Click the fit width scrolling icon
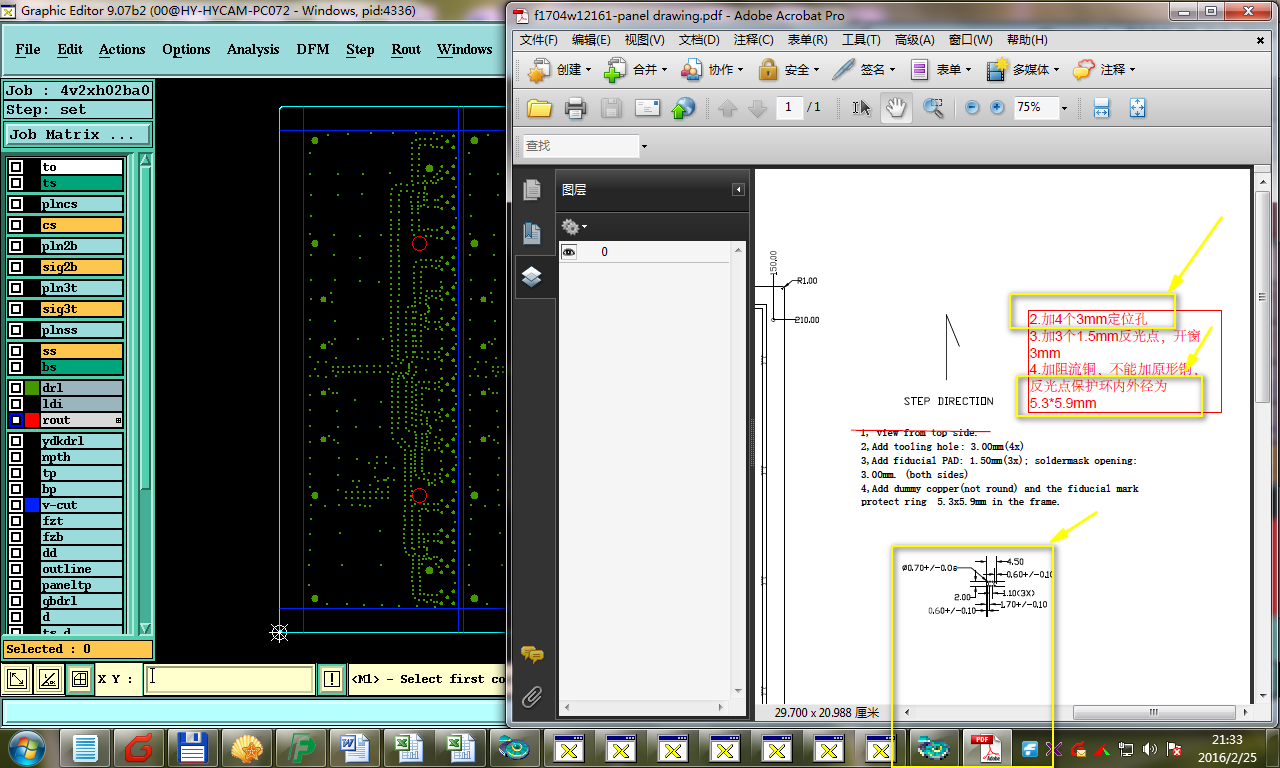The image size is (1280, 768). pos(1101,108)
